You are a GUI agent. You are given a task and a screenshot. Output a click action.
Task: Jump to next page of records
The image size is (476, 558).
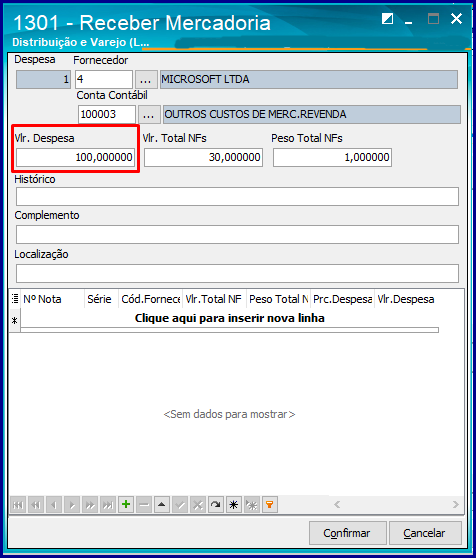click(x=90, y=504)
